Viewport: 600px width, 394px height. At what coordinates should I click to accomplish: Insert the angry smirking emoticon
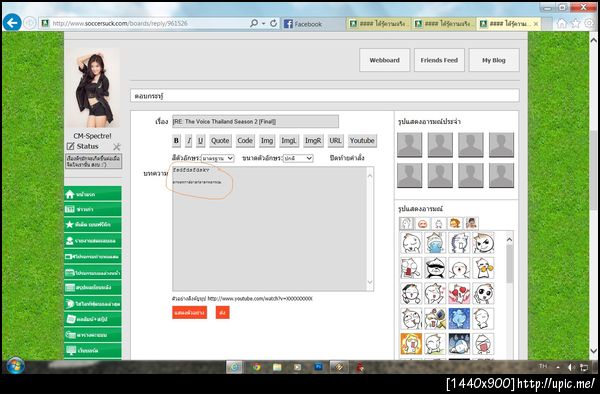pyautogui.click(x=483, y=243)
